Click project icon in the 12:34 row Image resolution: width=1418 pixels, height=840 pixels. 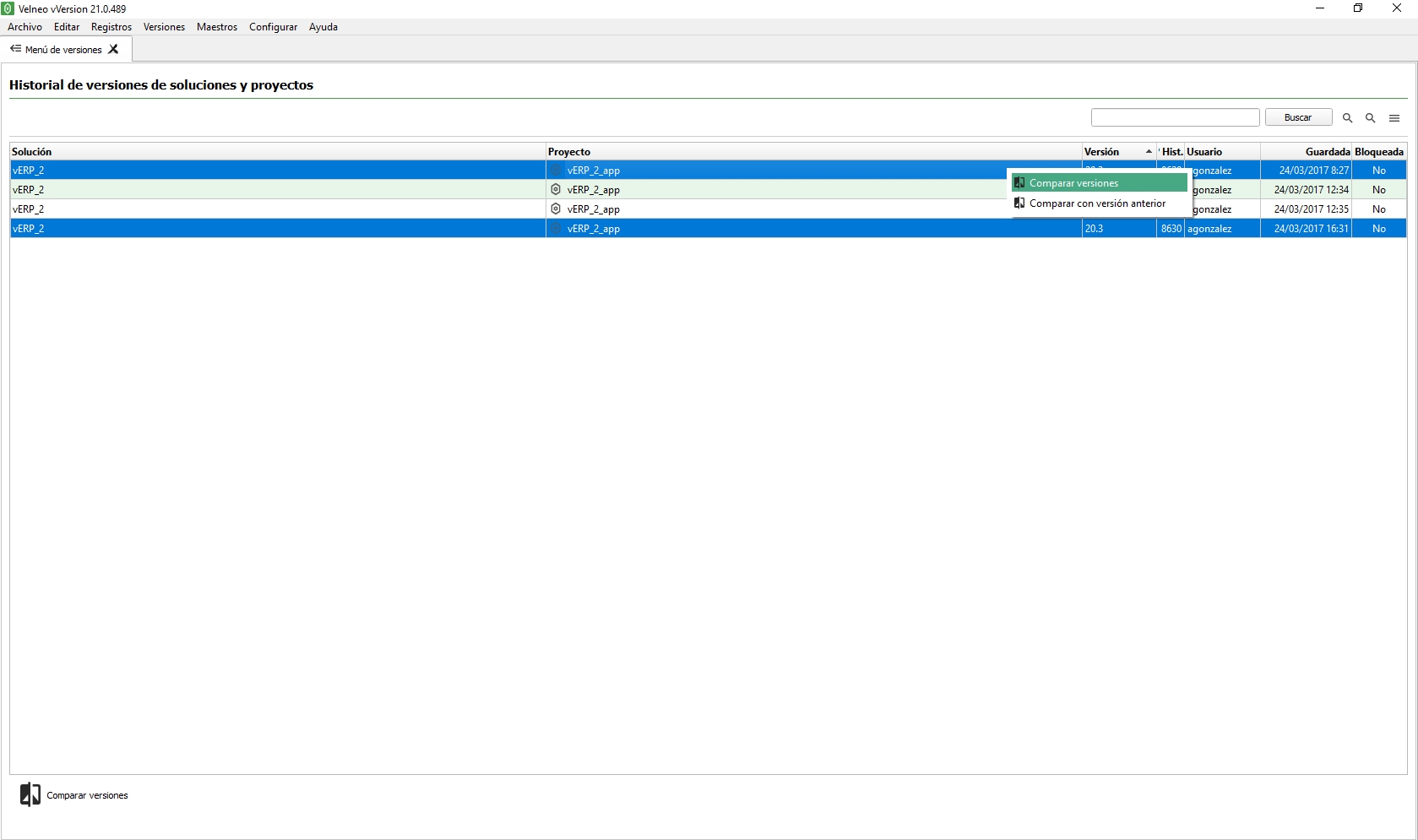(556, 190)
